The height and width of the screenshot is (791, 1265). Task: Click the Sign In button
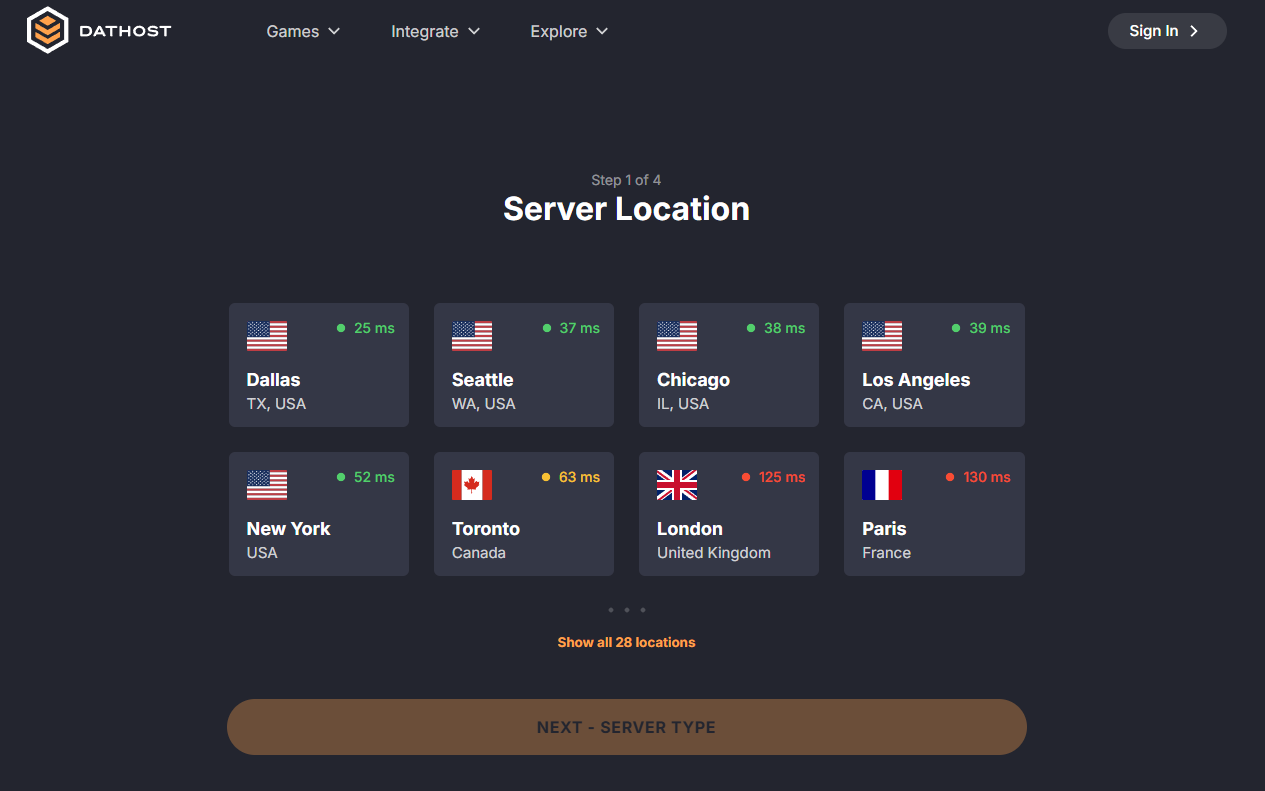(x=1166, y=31)
